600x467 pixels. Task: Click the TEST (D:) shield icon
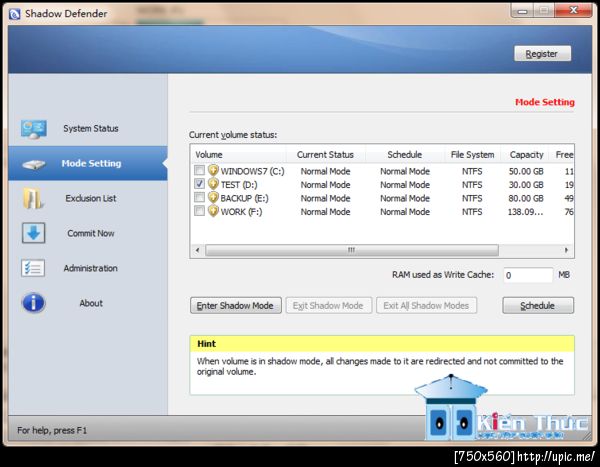coord(213,184)
